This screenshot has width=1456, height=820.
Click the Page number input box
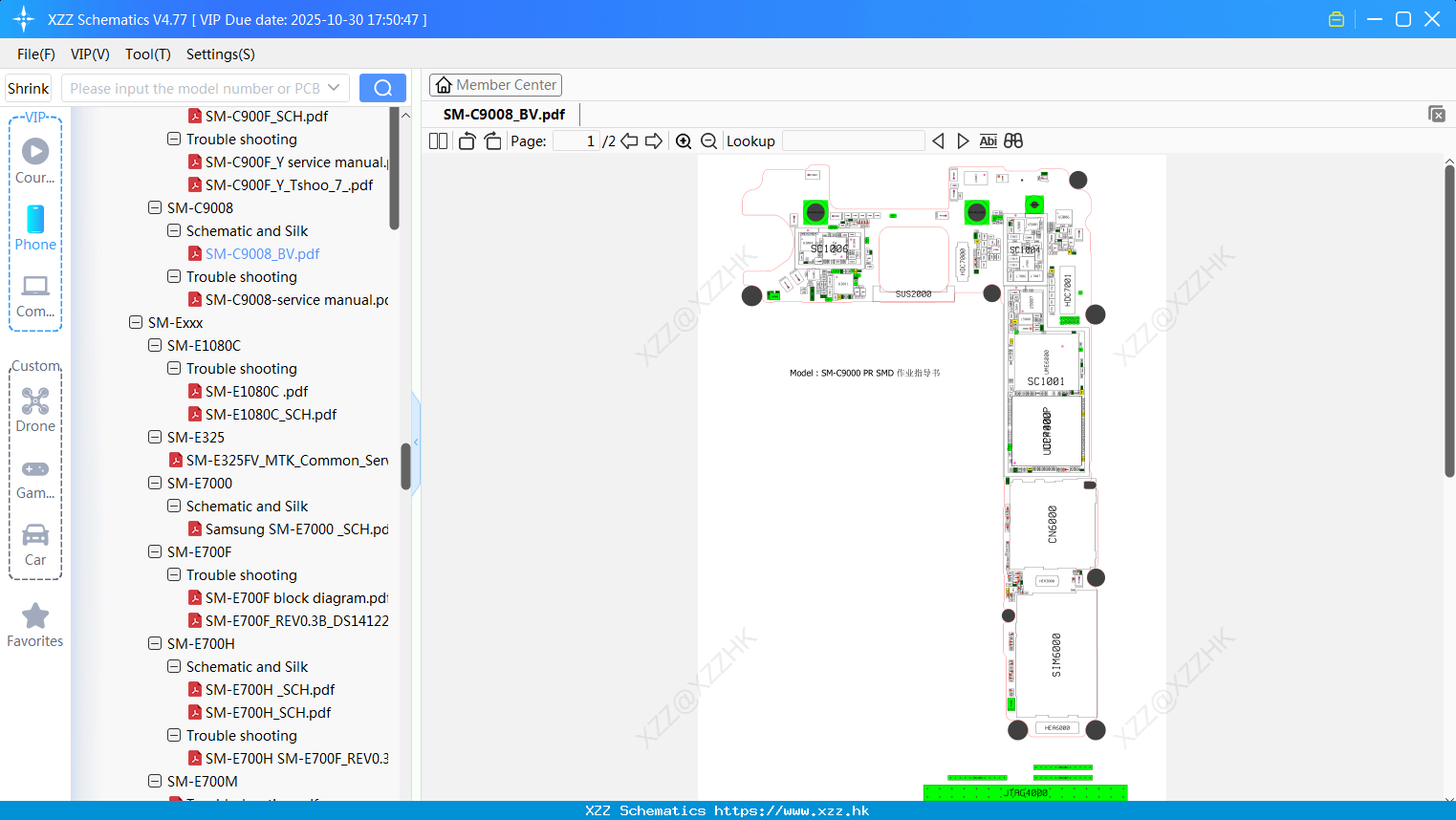(576, 140)
